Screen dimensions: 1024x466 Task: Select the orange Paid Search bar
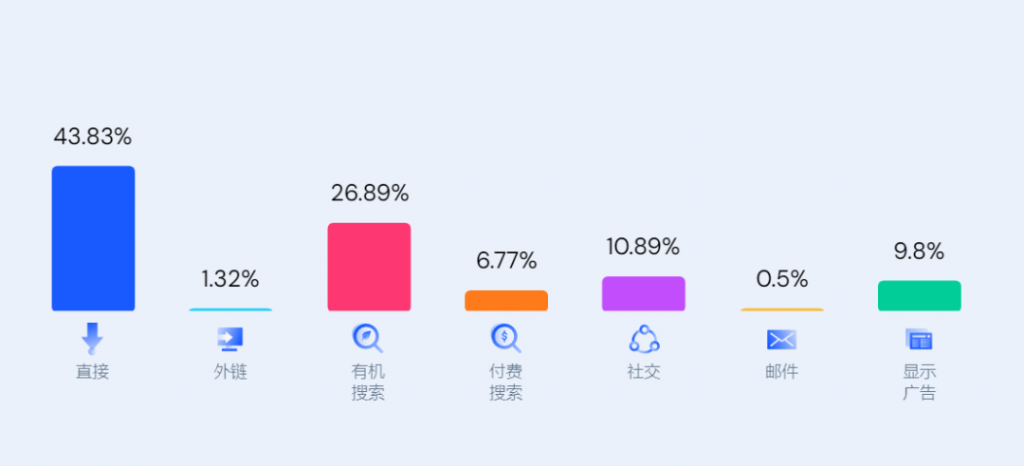tap(506, 300)
